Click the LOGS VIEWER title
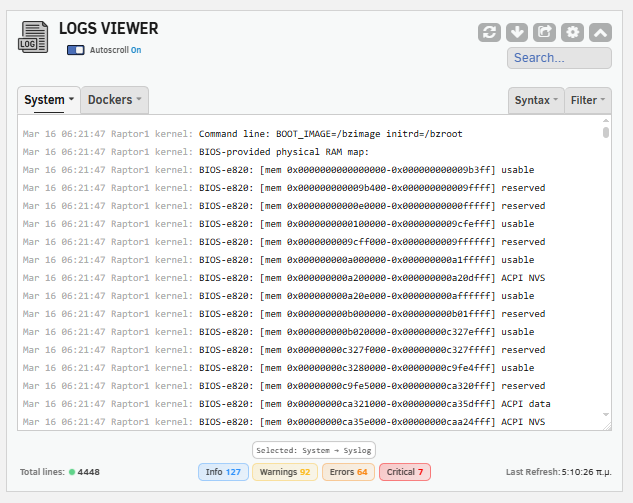The height and width of the screenshot is (503, 633). click(109, 29)
